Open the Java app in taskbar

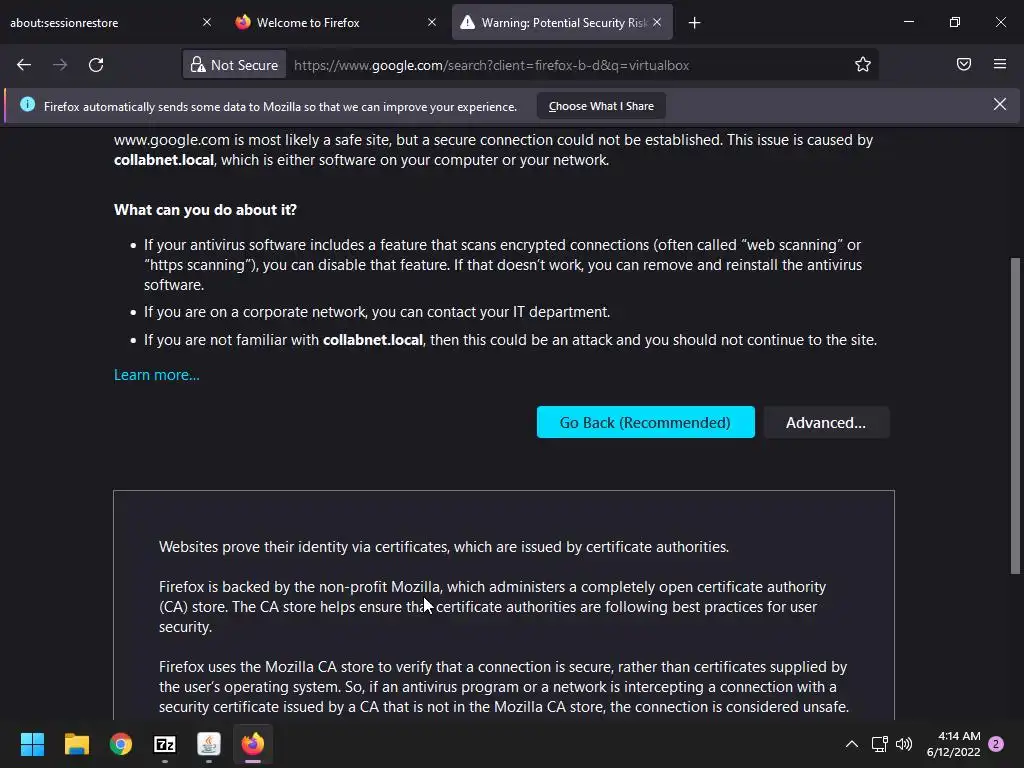click(x=209, y=744)
